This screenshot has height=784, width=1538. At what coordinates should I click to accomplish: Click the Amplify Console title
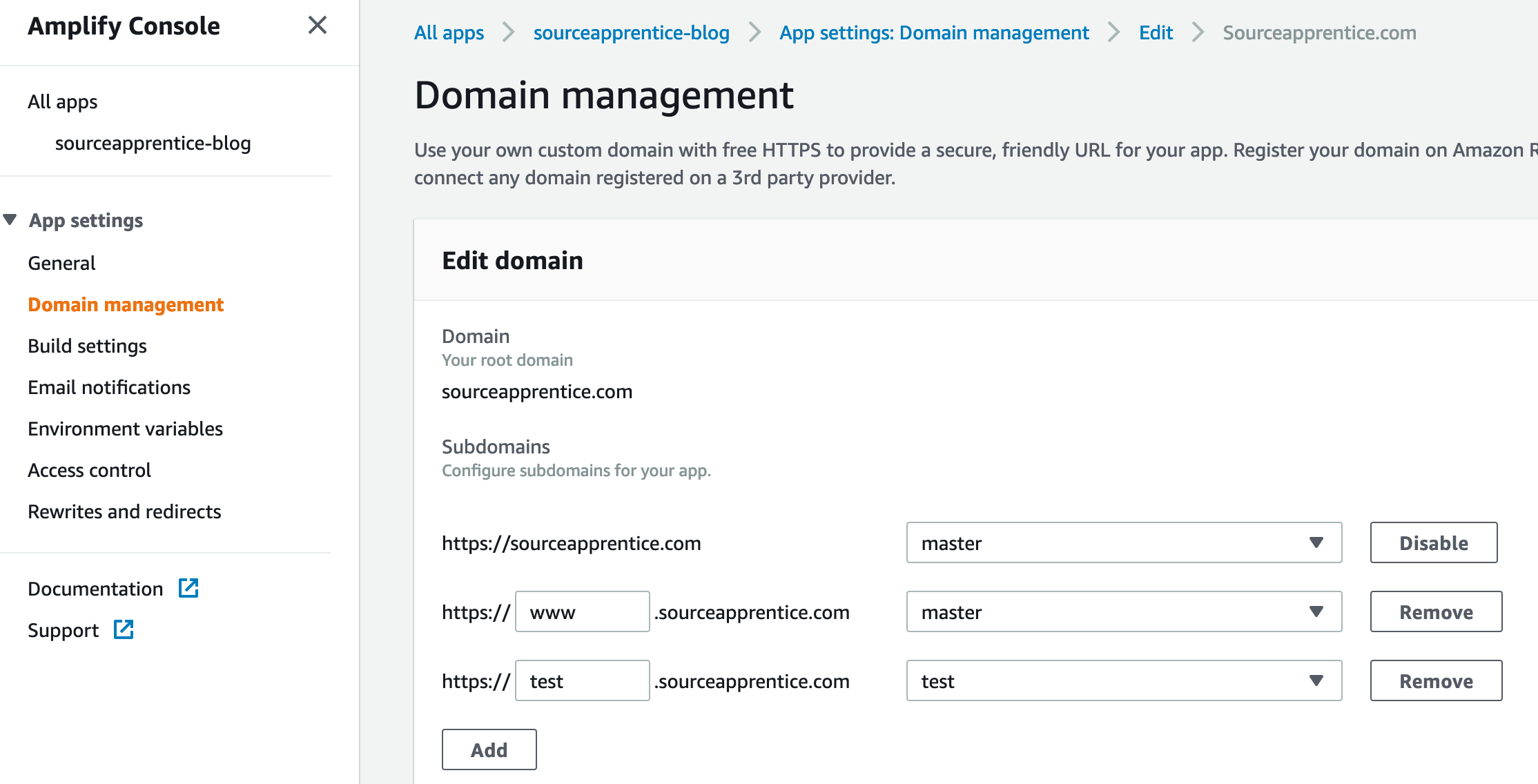point(124,26)
